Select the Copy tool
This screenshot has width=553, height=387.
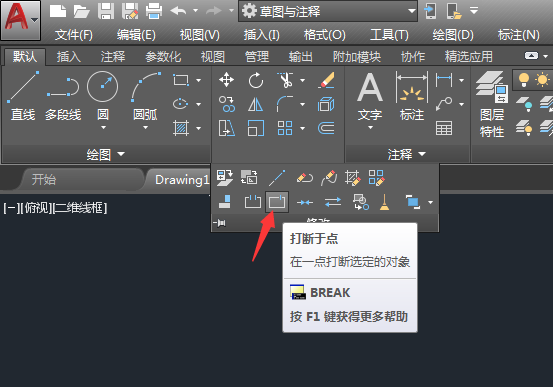[226, 104]
